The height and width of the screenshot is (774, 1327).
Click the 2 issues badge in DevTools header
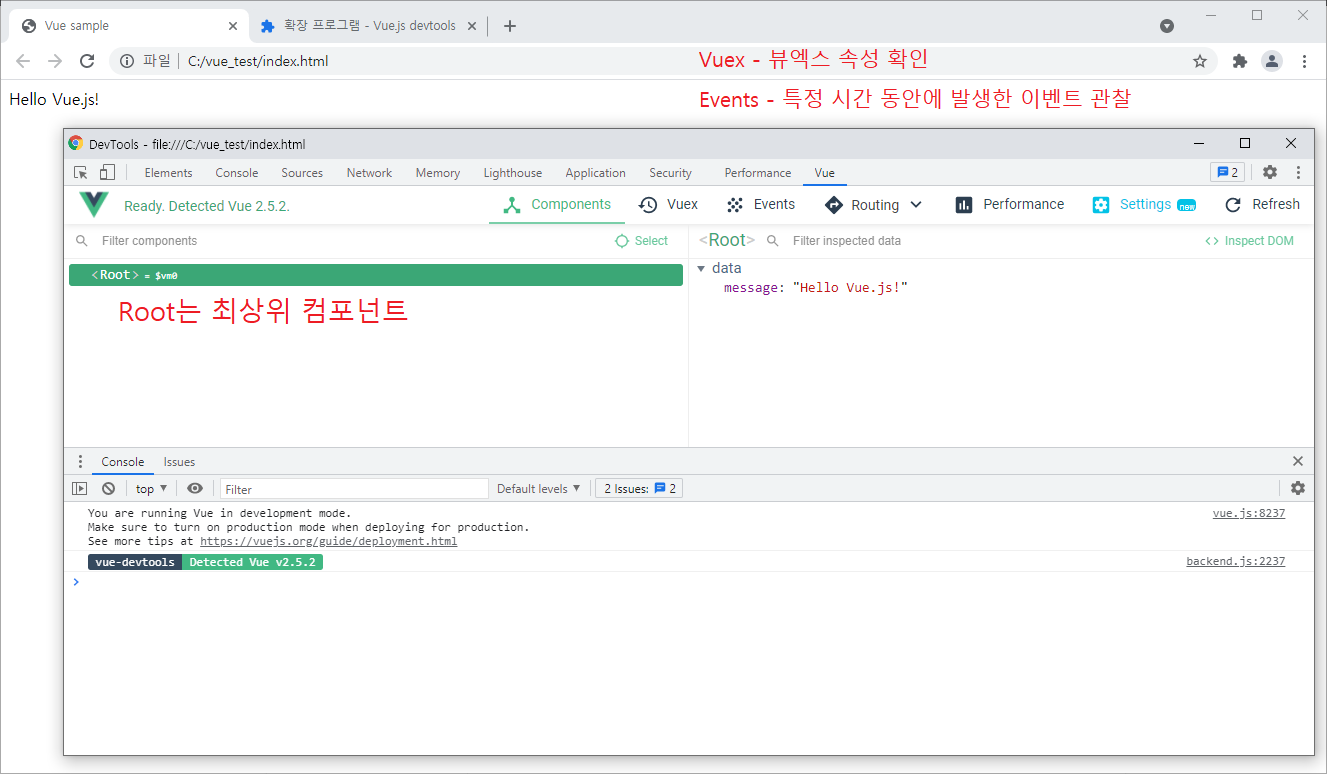tap(1227, 172)
